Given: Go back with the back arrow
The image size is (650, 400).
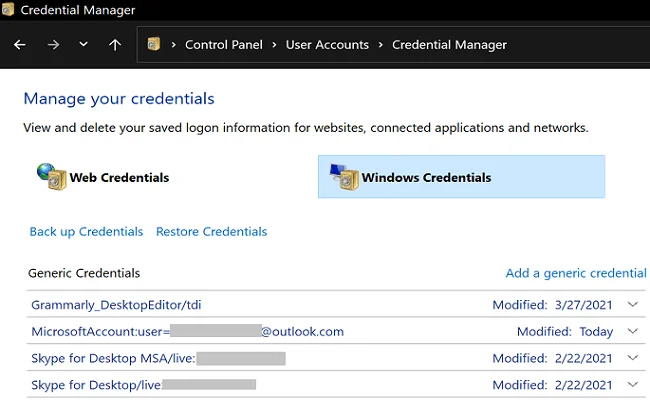Looking at the screenshot, I should coord(19,44).
